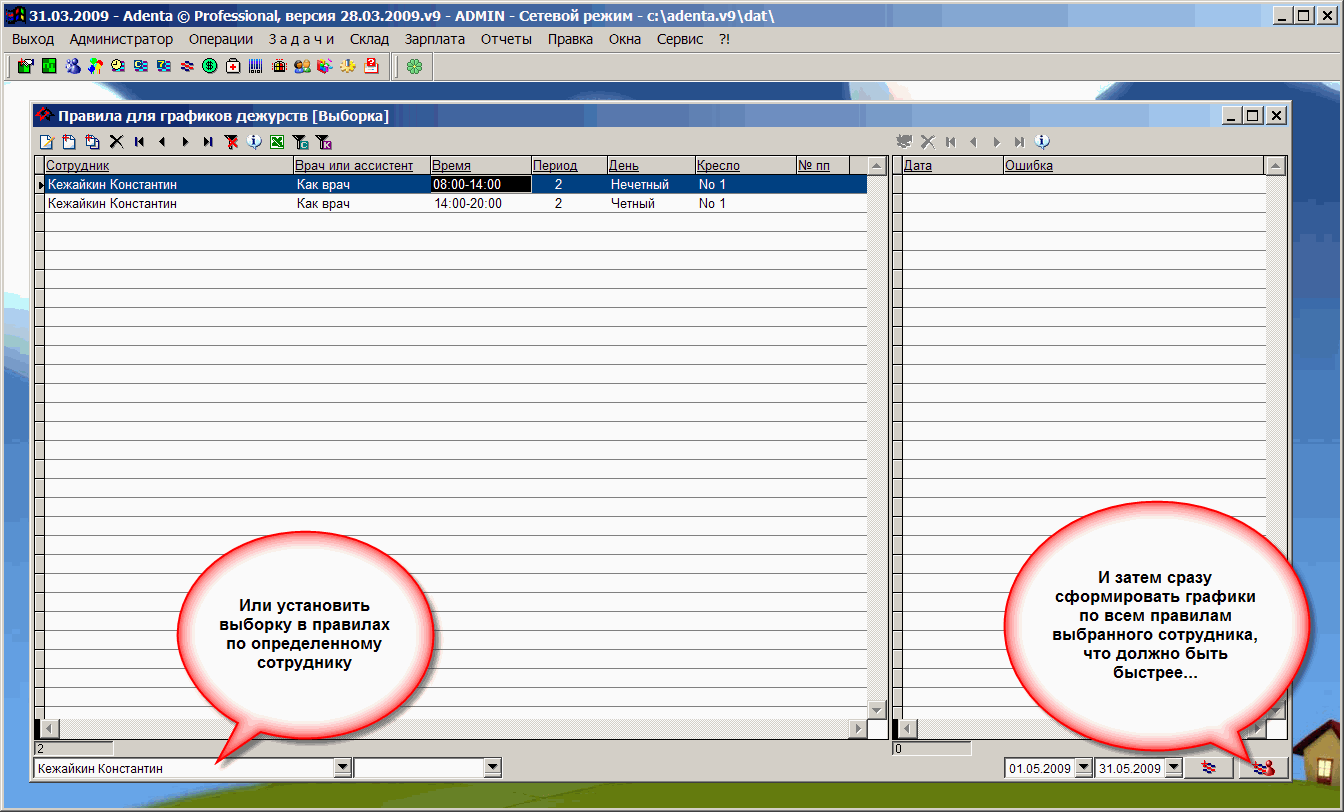
Task: Open the empty combo box dropdown arrow
Action: [491, 768]
